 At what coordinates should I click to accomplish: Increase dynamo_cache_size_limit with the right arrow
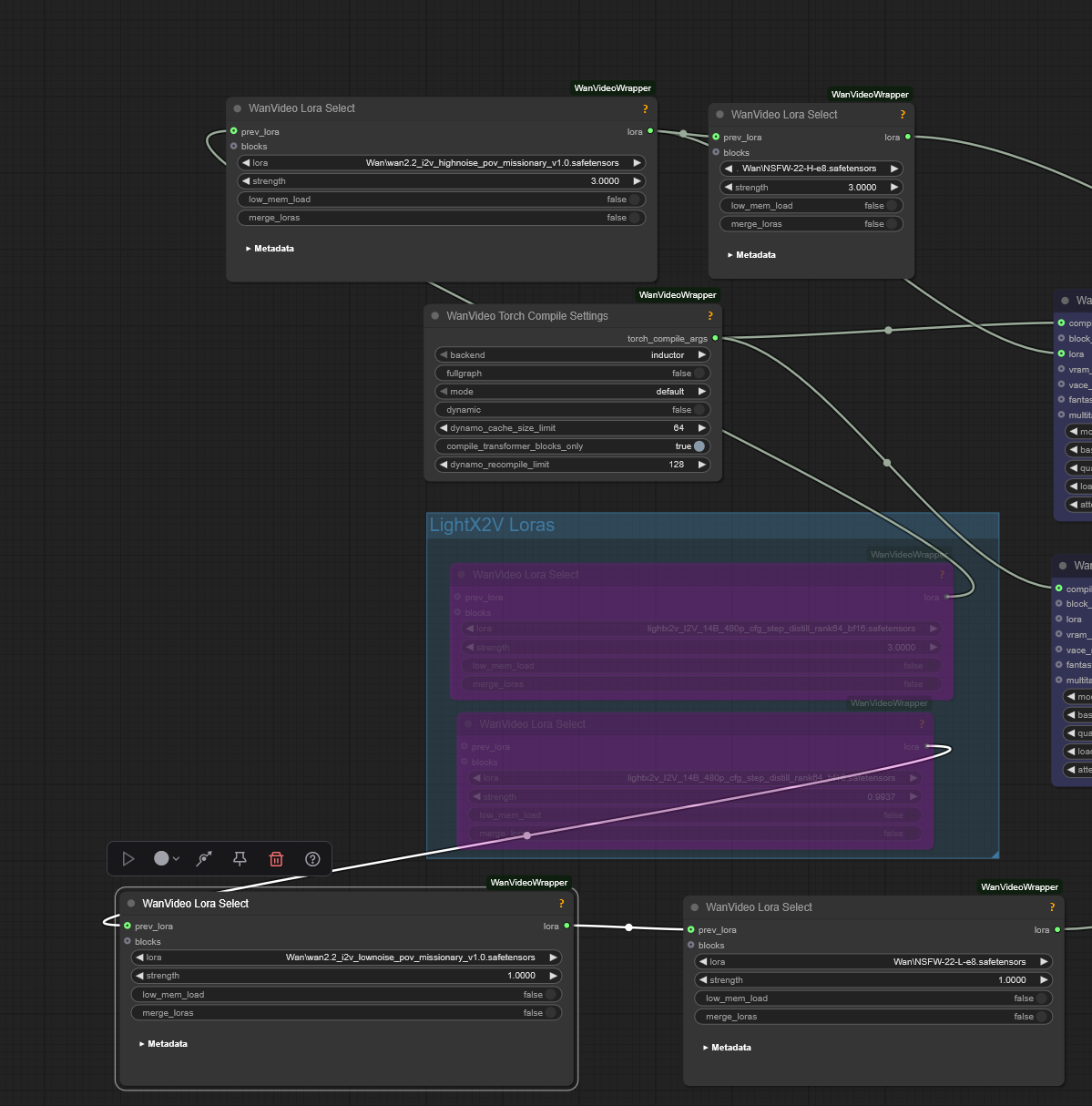701,428
